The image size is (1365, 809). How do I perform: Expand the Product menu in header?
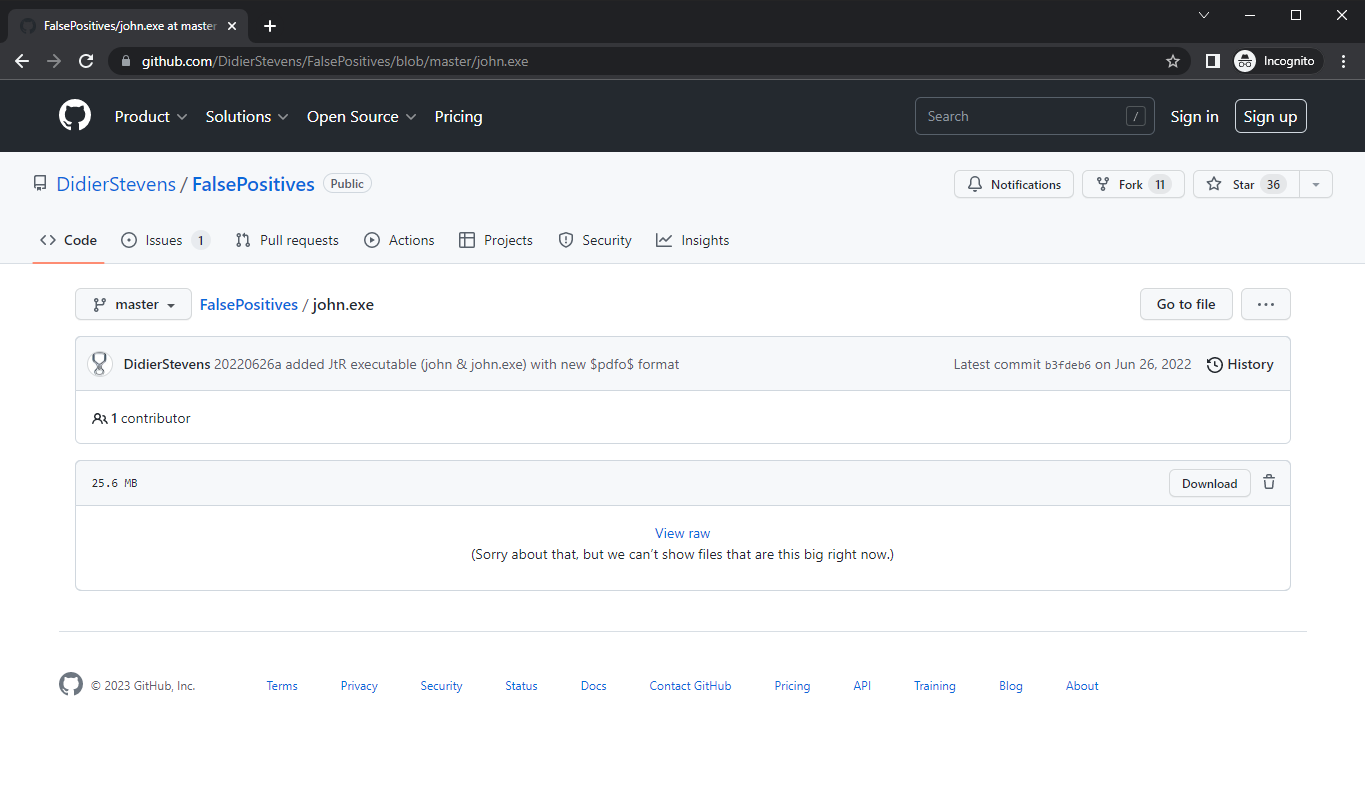coord(151,117)
